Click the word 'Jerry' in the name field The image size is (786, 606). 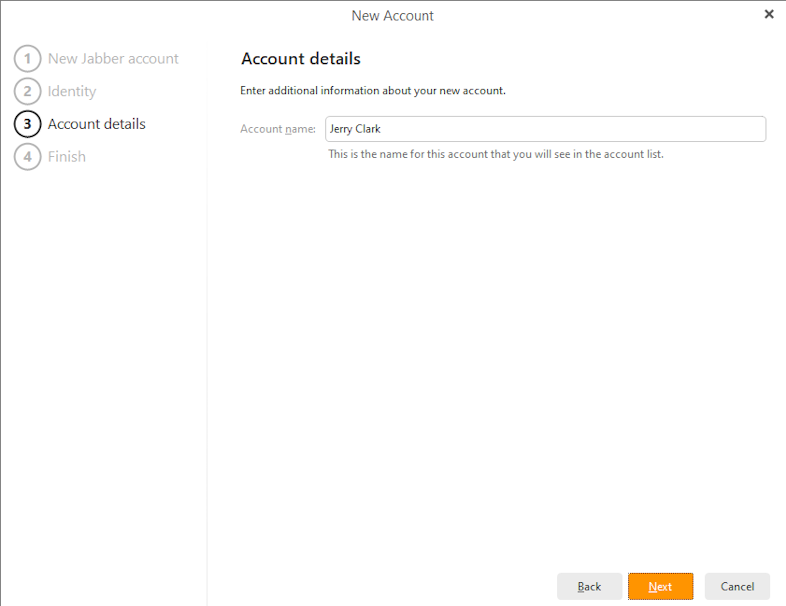click(x=343, y=129)
